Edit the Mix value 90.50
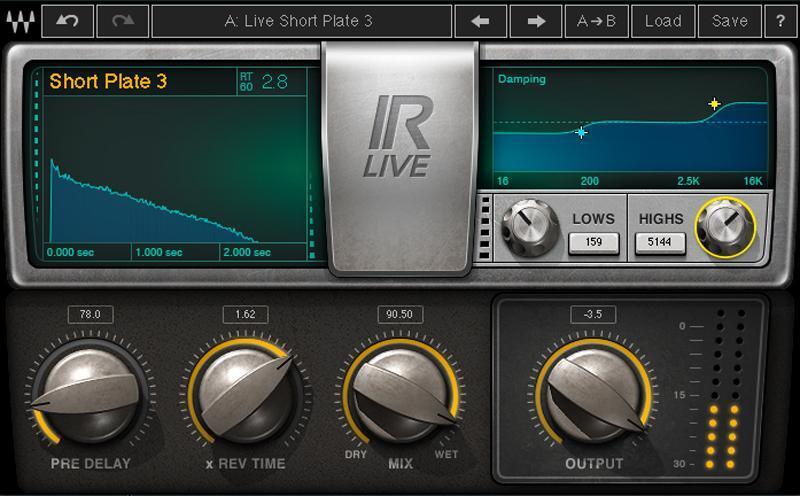 (399, 314)
